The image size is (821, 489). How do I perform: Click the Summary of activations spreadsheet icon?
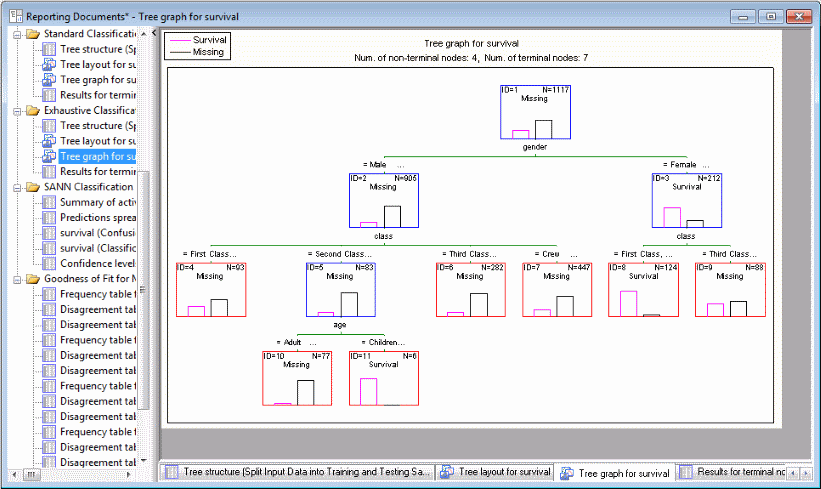pos(49,202)
